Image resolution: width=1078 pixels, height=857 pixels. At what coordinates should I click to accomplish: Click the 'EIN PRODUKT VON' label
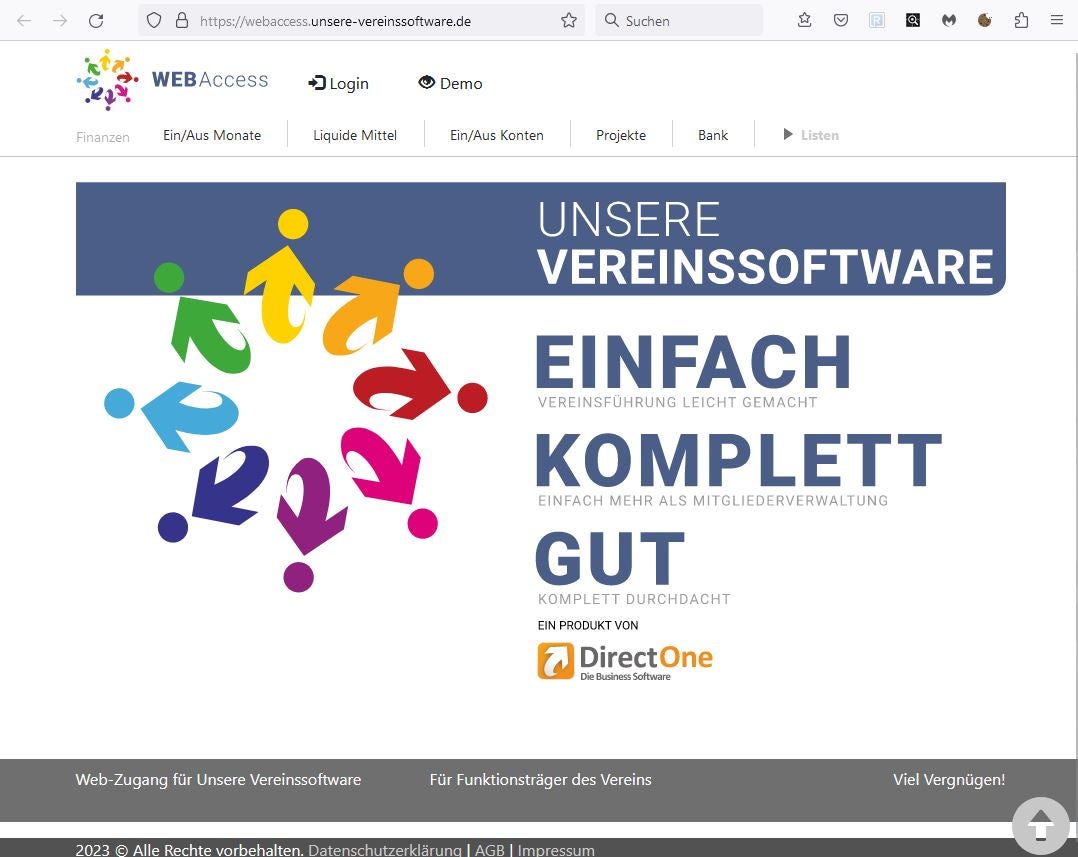point(588,625)
